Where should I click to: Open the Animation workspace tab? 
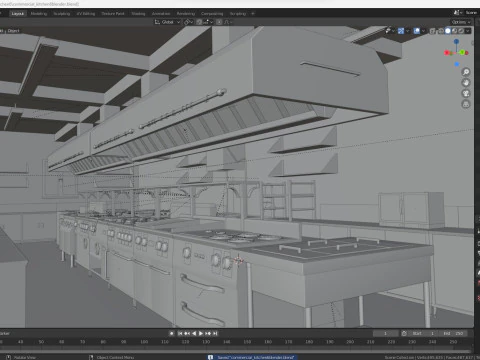pyautogui.click(x=161, y=14)
